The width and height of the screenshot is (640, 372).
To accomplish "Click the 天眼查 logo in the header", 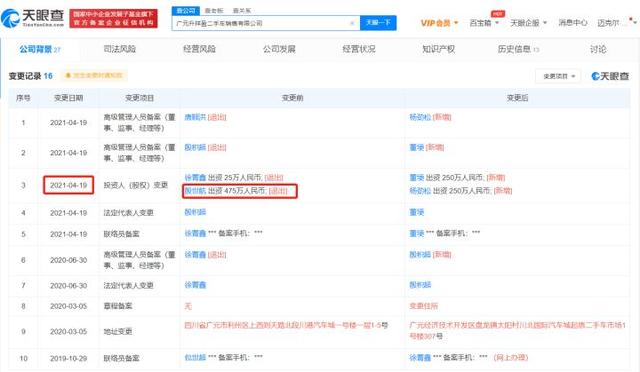I will click(33, 18).
